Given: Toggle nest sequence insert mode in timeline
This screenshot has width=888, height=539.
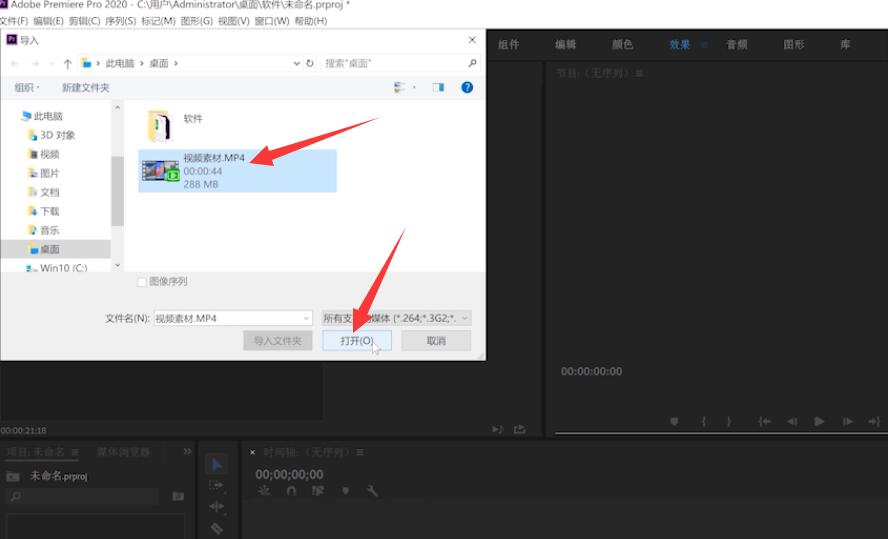Looking at the screenshot, I should tap(264, 491).
